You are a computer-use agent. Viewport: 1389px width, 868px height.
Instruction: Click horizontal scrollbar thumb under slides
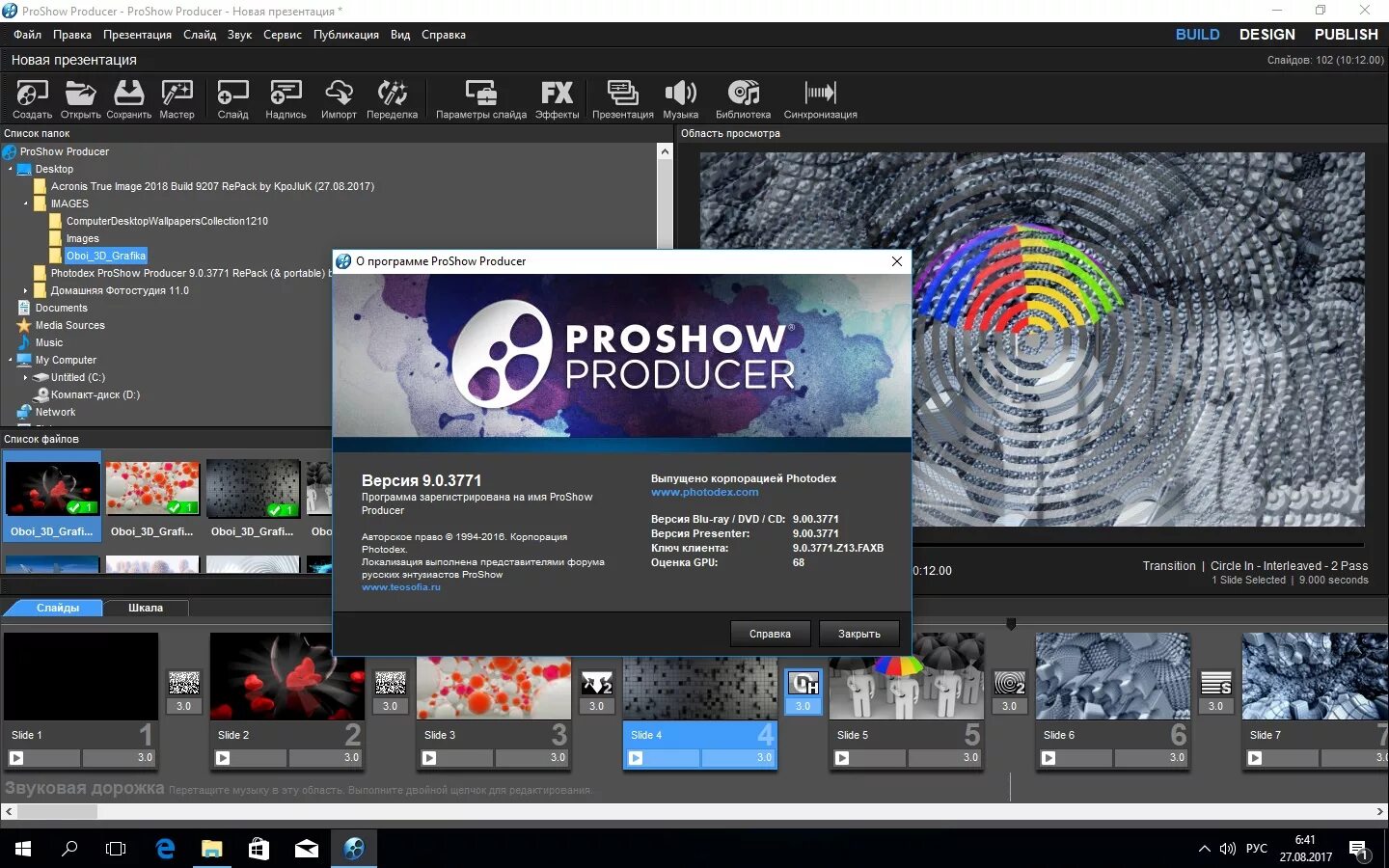57,812
